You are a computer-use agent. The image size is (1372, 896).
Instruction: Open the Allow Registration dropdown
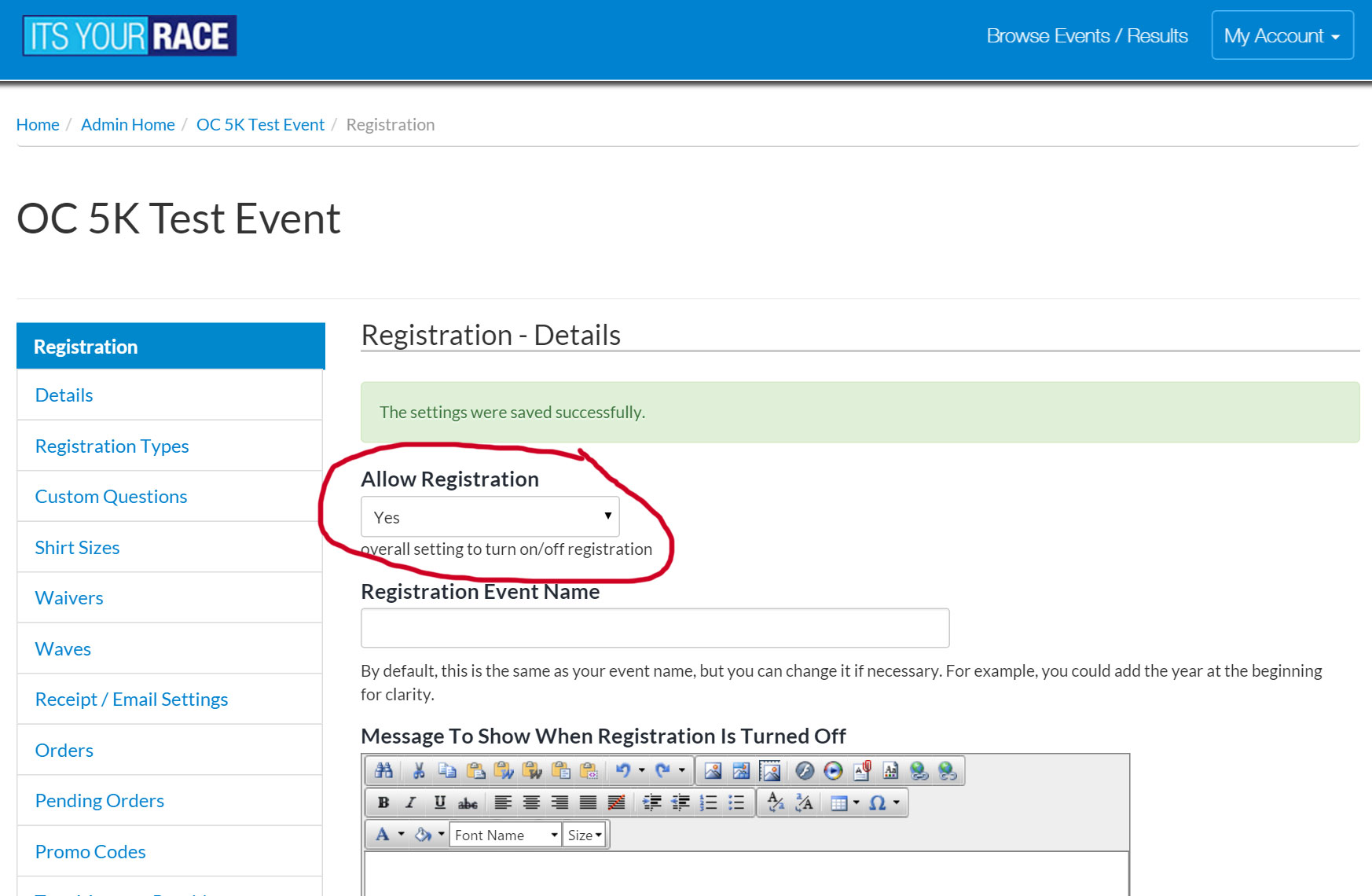(490, 517)
